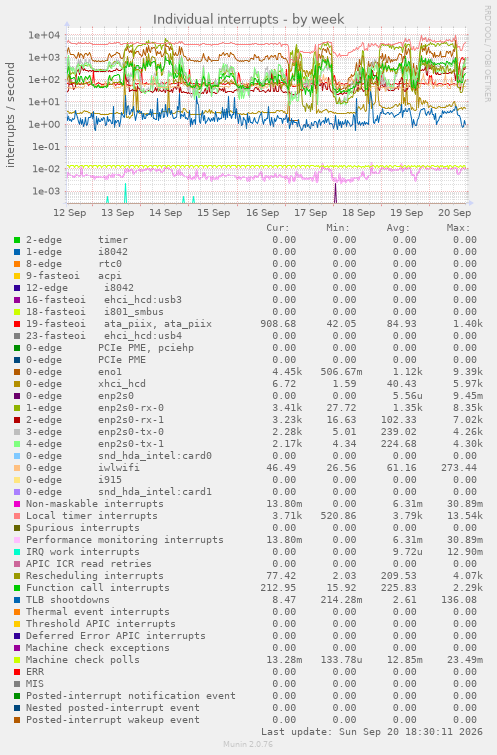Click the green timer legend color swatch
The image size is (497, 755).
click(x=17, y=240)
